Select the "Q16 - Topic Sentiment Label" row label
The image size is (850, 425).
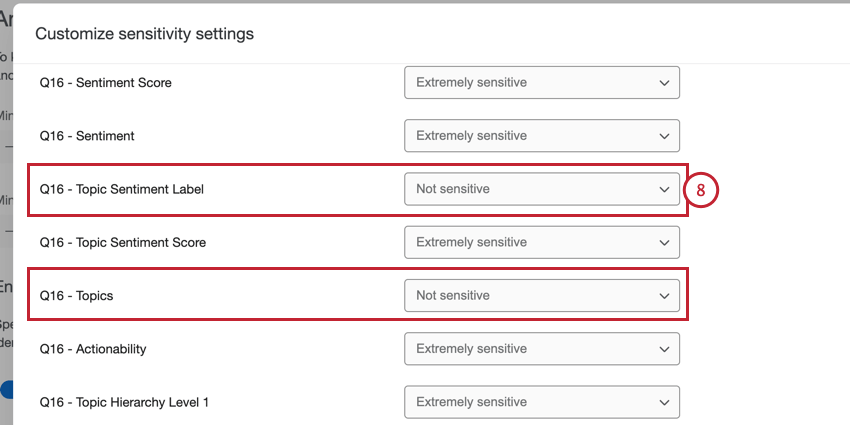click(x=121, y=188)
